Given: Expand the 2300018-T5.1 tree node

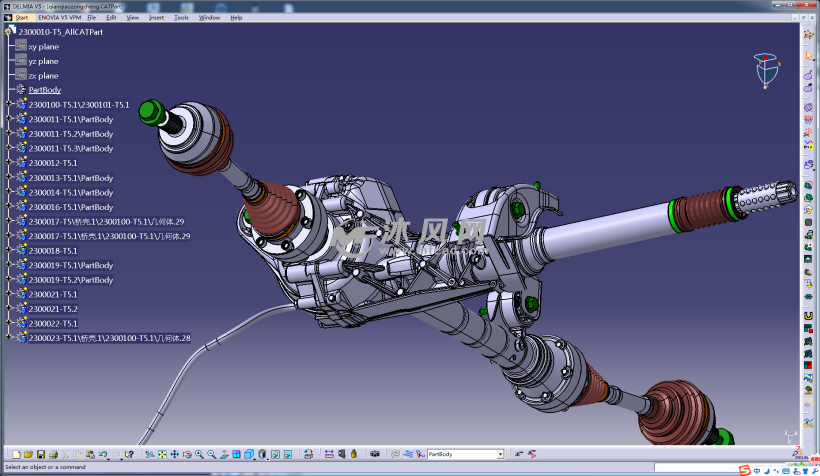Looking at the screenshot, I should pos(8,251).
